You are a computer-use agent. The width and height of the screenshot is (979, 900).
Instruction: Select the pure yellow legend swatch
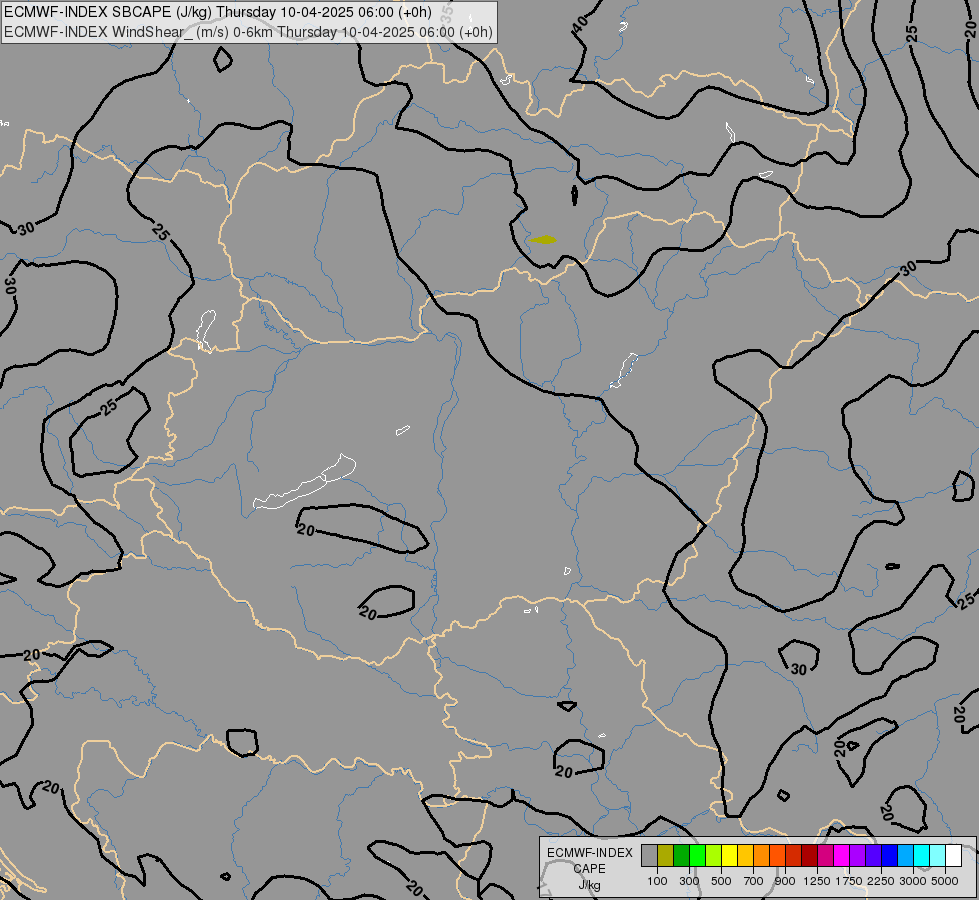tap(729, 855)
